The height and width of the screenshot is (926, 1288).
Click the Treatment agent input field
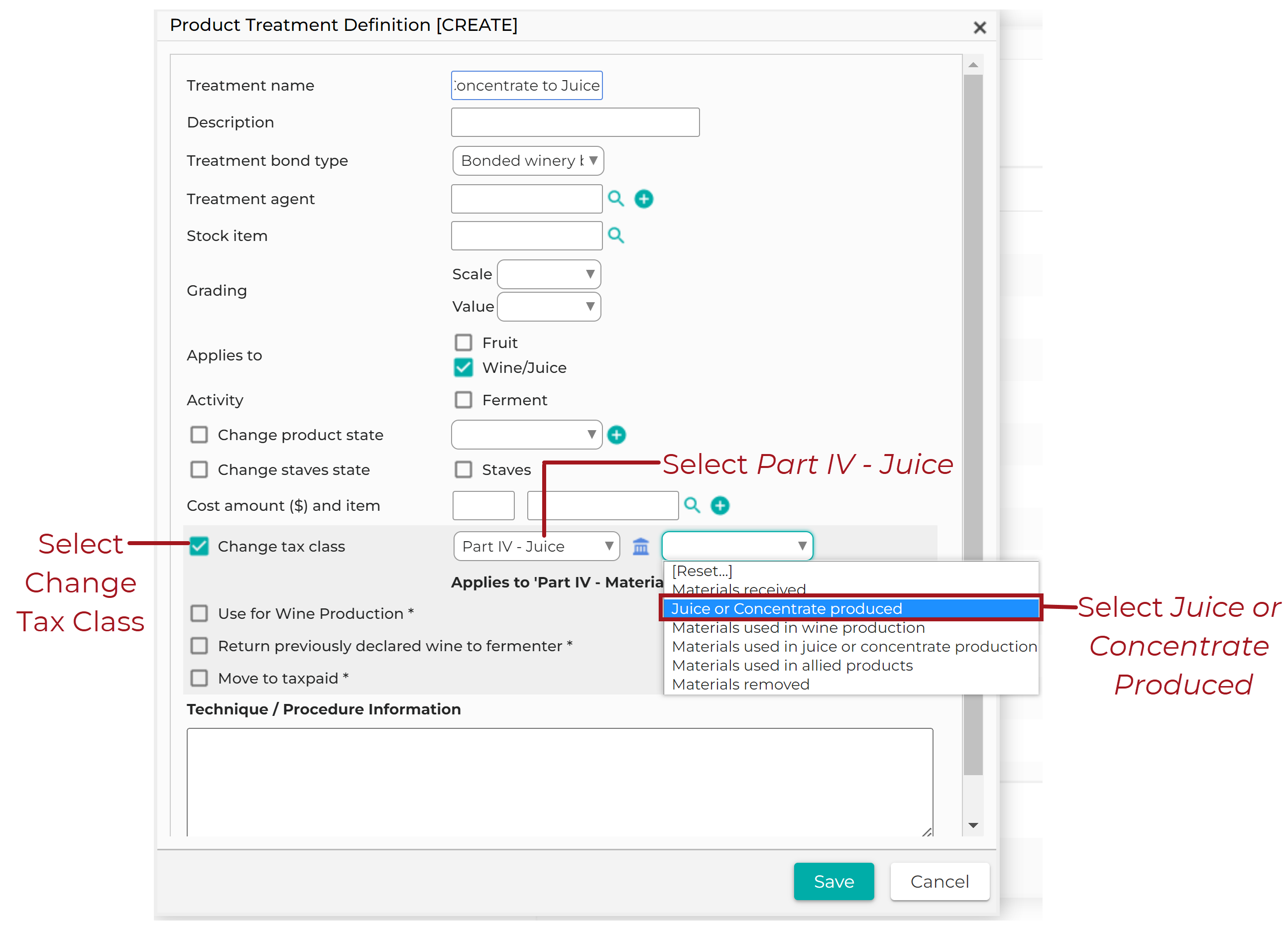point(527,199)
